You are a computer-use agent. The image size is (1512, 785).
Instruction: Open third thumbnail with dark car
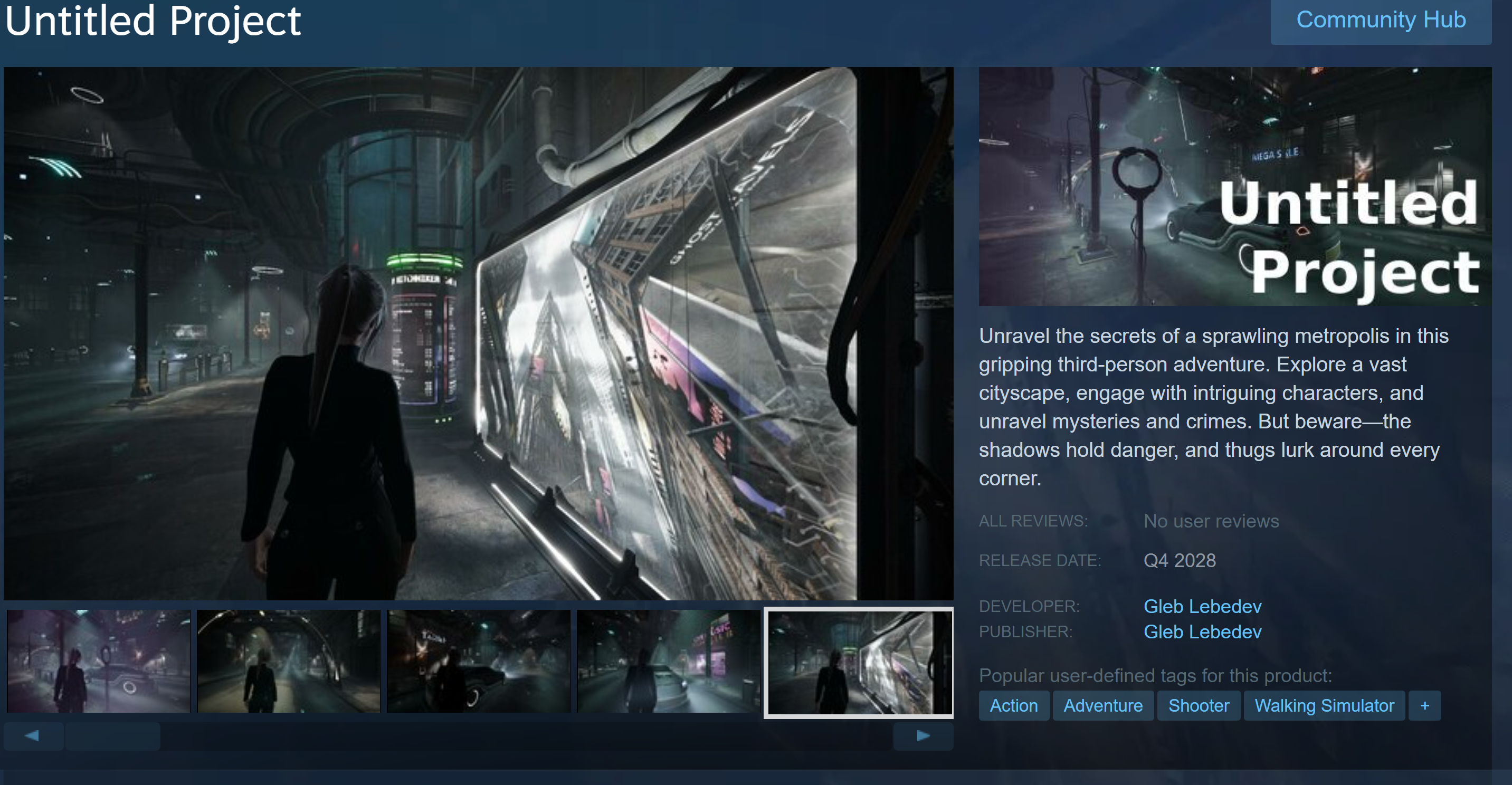tap(478, 661)
